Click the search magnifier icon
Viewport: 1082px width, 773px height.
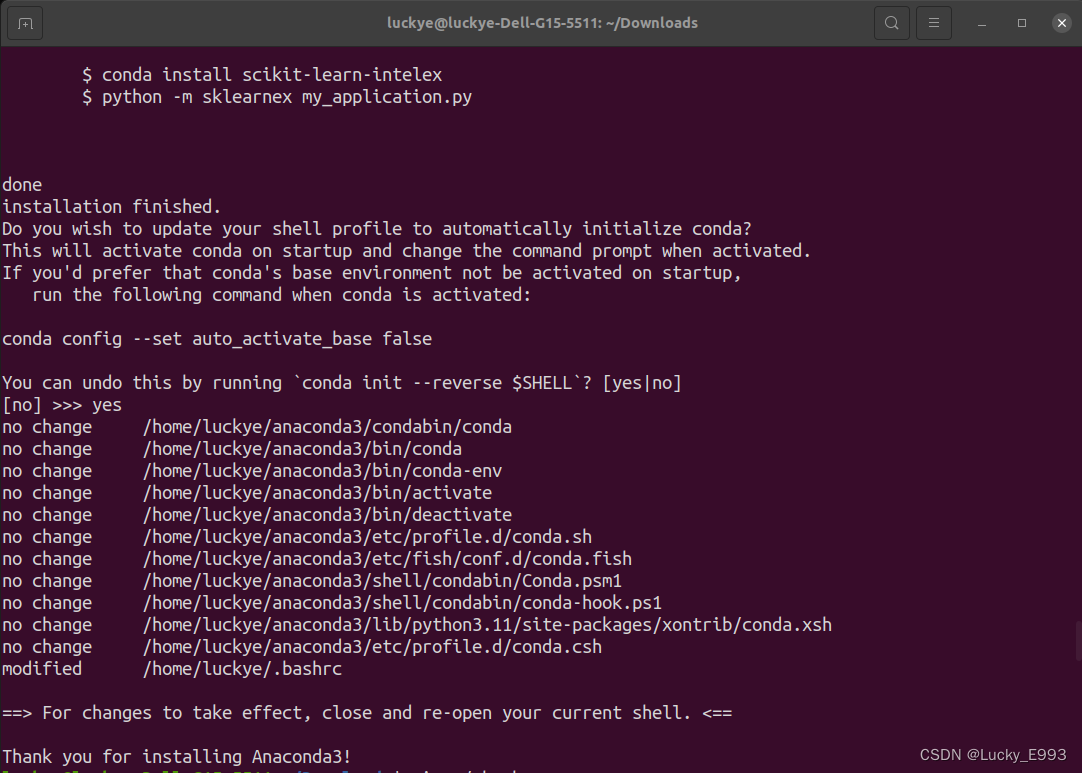point(891,22)
